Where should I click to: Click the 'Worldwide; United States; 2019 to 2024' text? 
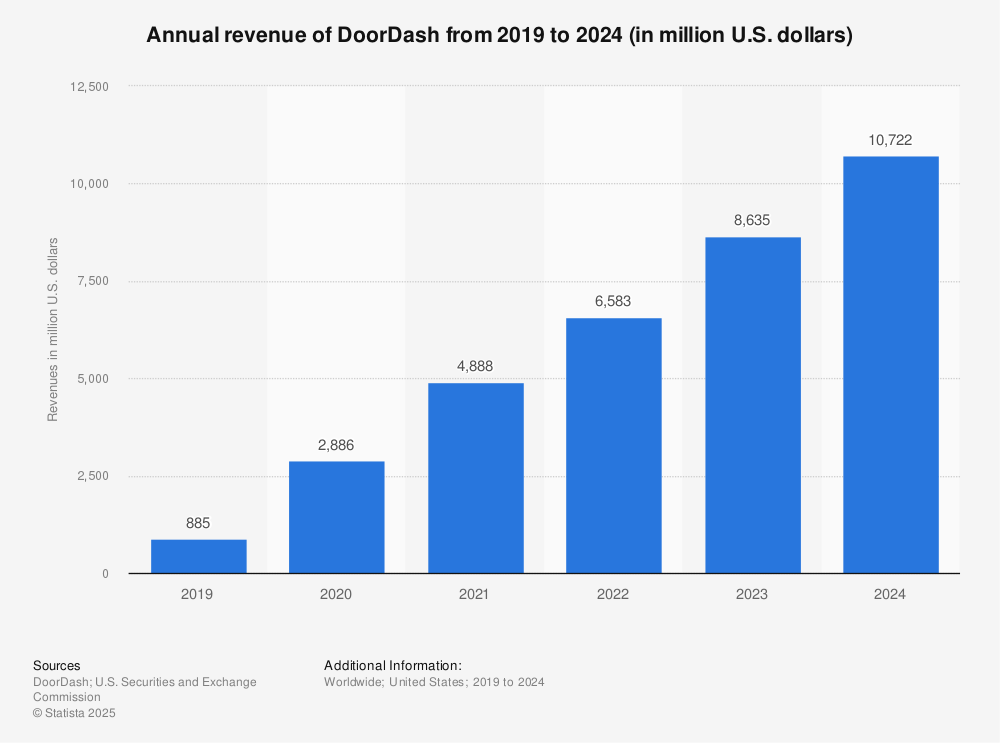pos(434,682)
